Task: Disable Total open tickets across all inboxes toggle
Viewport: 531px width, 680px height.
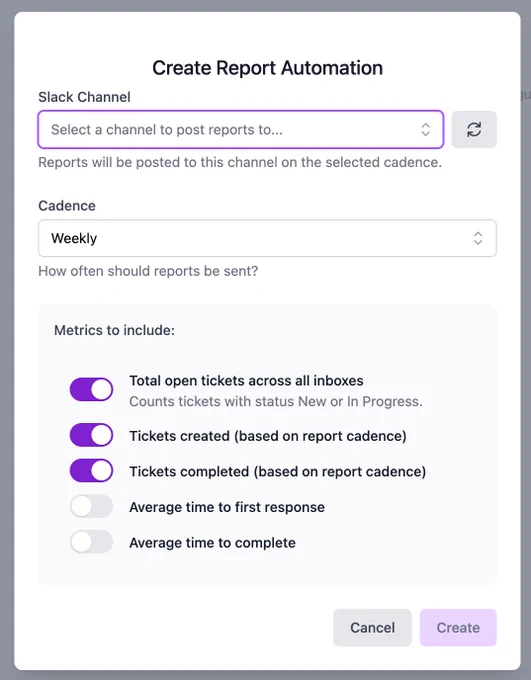Action: (92, 389)
